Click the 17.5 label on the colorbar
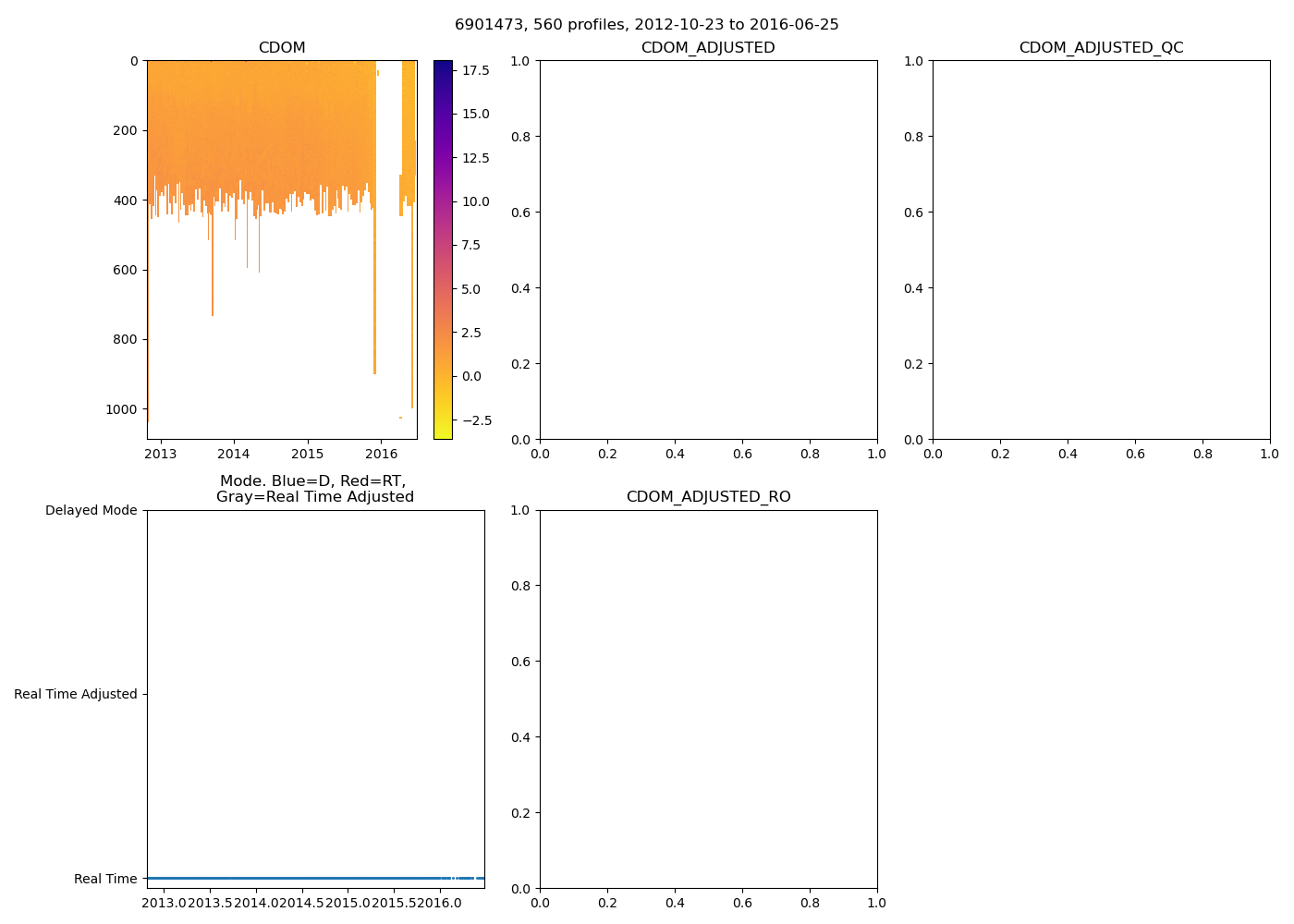 [x=476, y=70]
